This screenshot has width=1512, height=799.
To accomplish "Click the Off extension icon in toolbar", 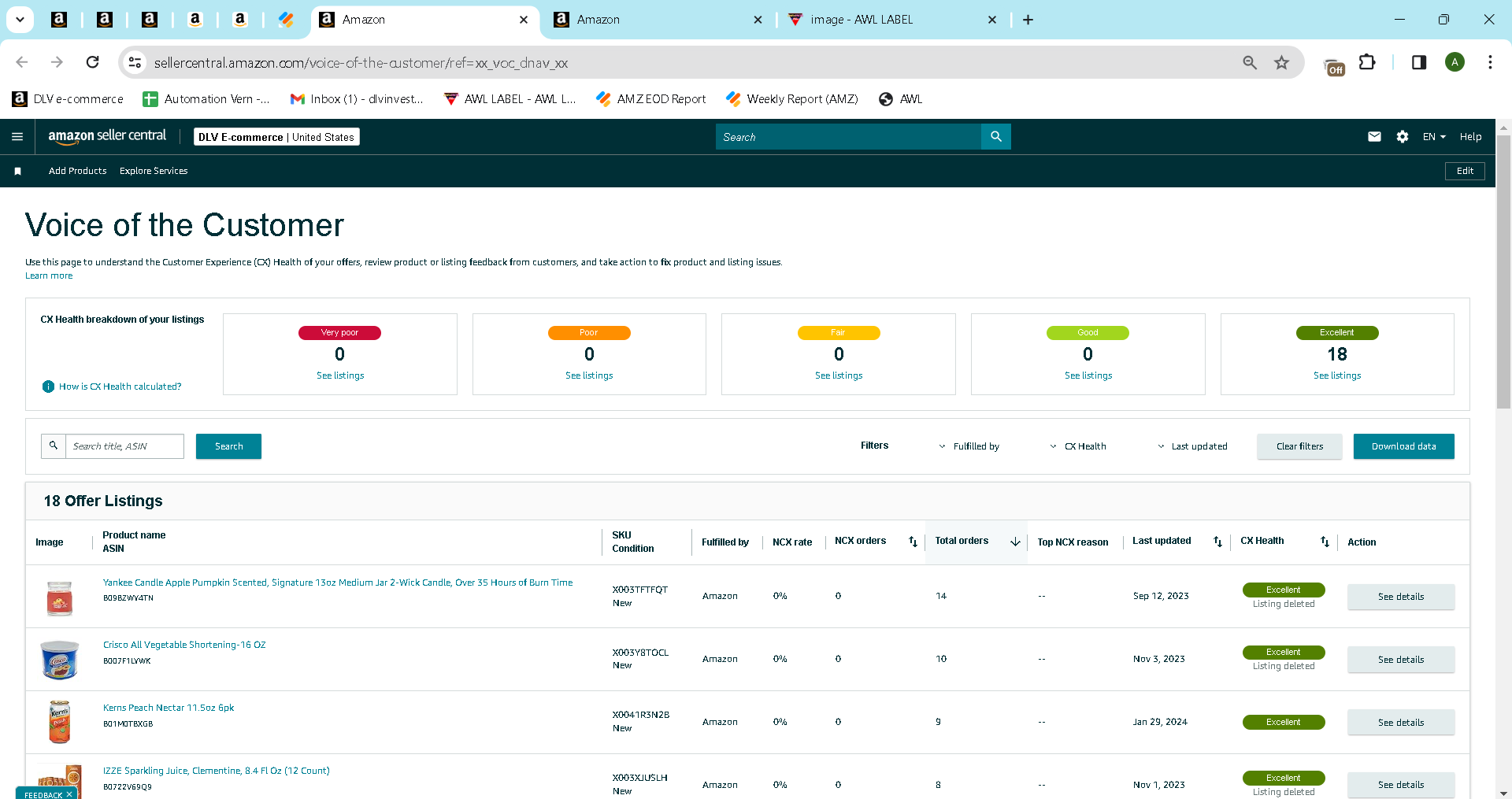I will 1335,68.
